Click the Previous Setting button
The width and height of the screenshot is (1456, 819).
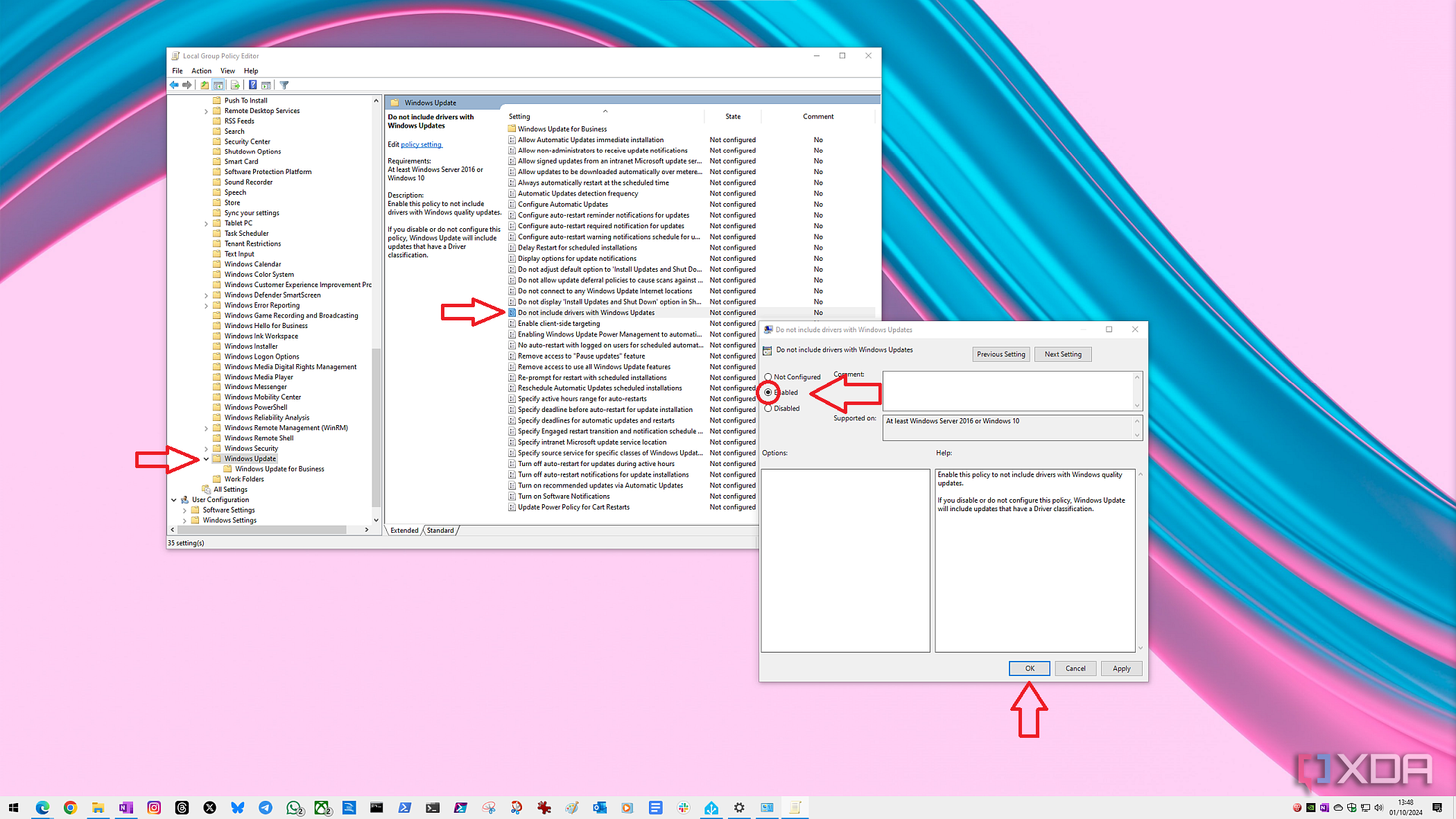pyautogui.click(x=1000, y=354)
